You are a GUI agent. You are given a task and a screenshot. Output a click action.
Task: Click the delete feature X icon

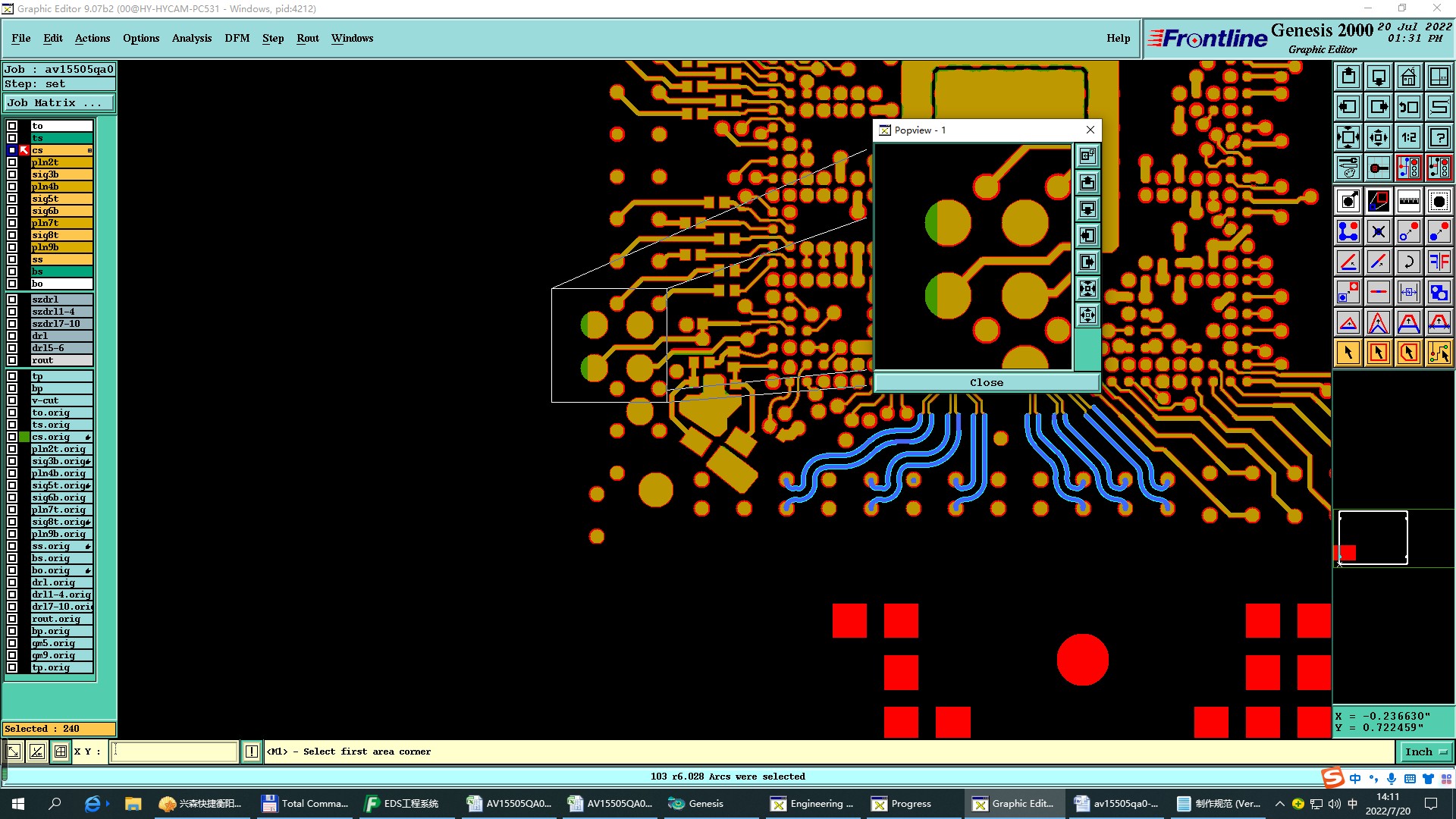pyautogui.click(x=1378, y=231)
